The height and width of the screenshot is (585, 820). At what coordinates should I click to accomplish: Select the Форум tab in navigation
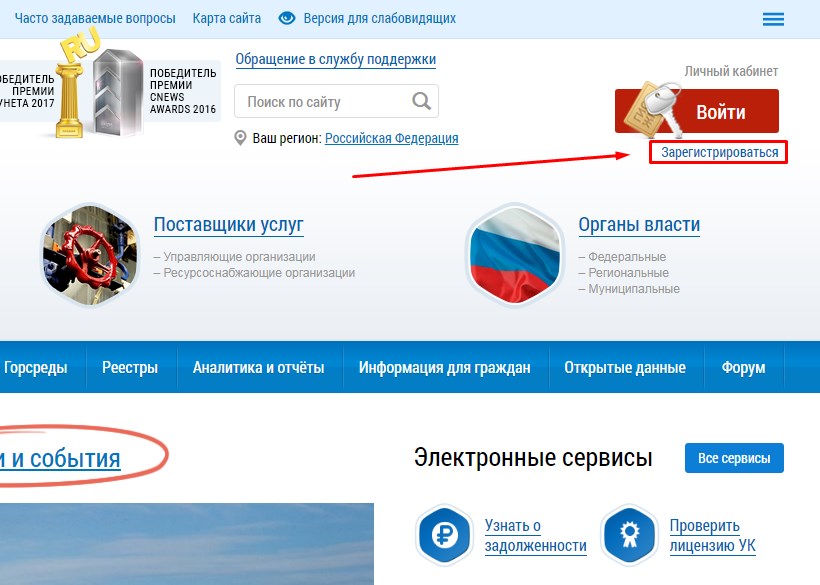tap(743, 367)
